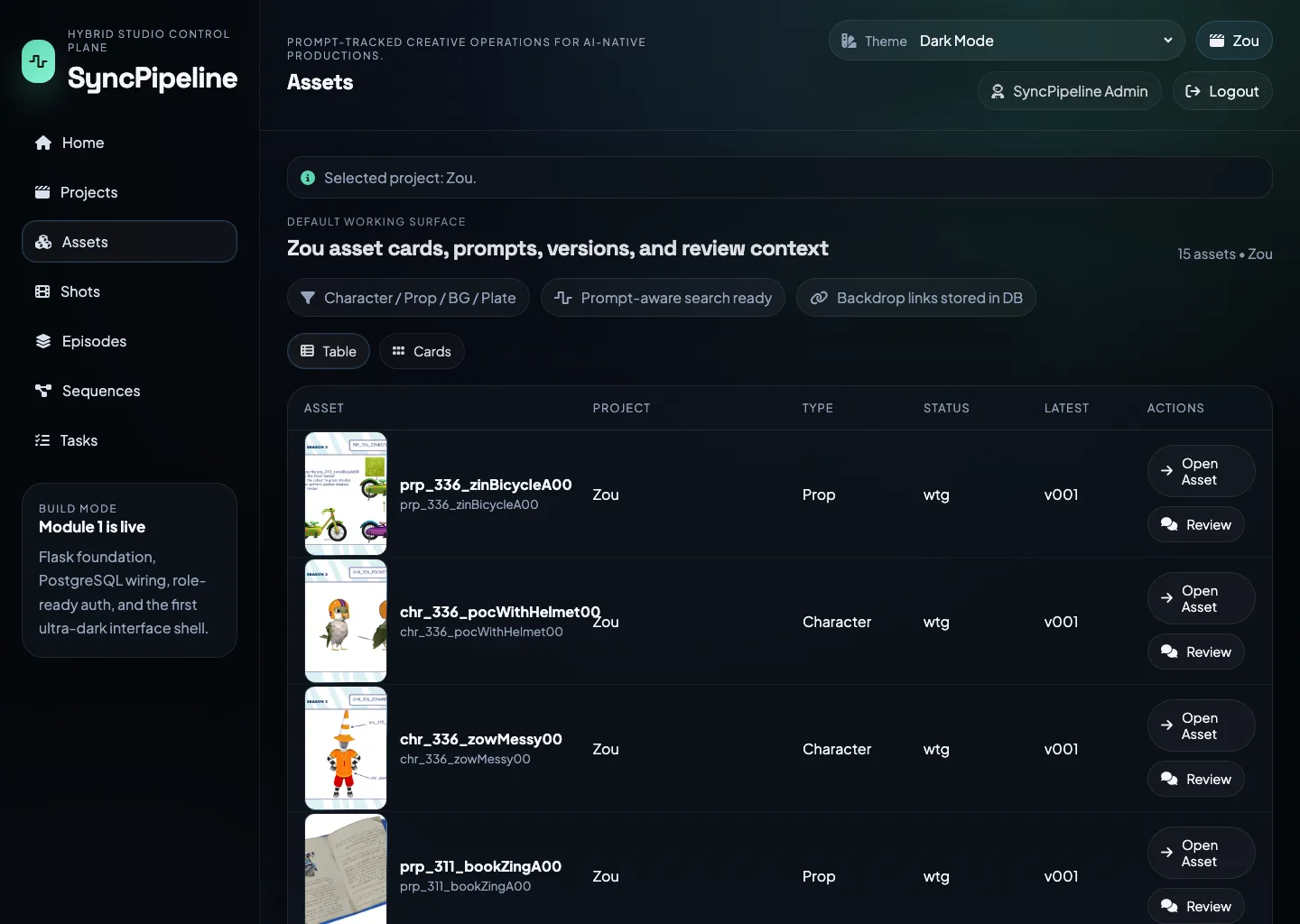Open Episodes in the sidebar
The image size is (1300, 924).
point(129,341)
